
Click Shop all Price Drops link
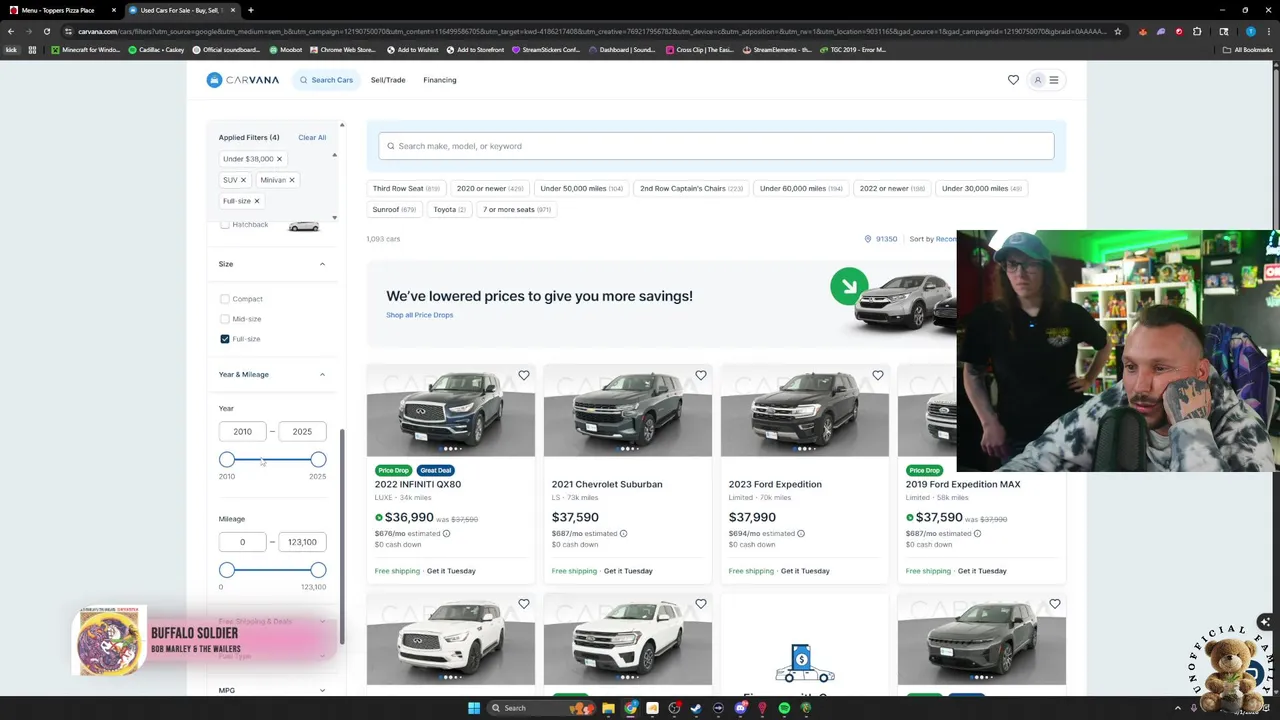(420, 315)
